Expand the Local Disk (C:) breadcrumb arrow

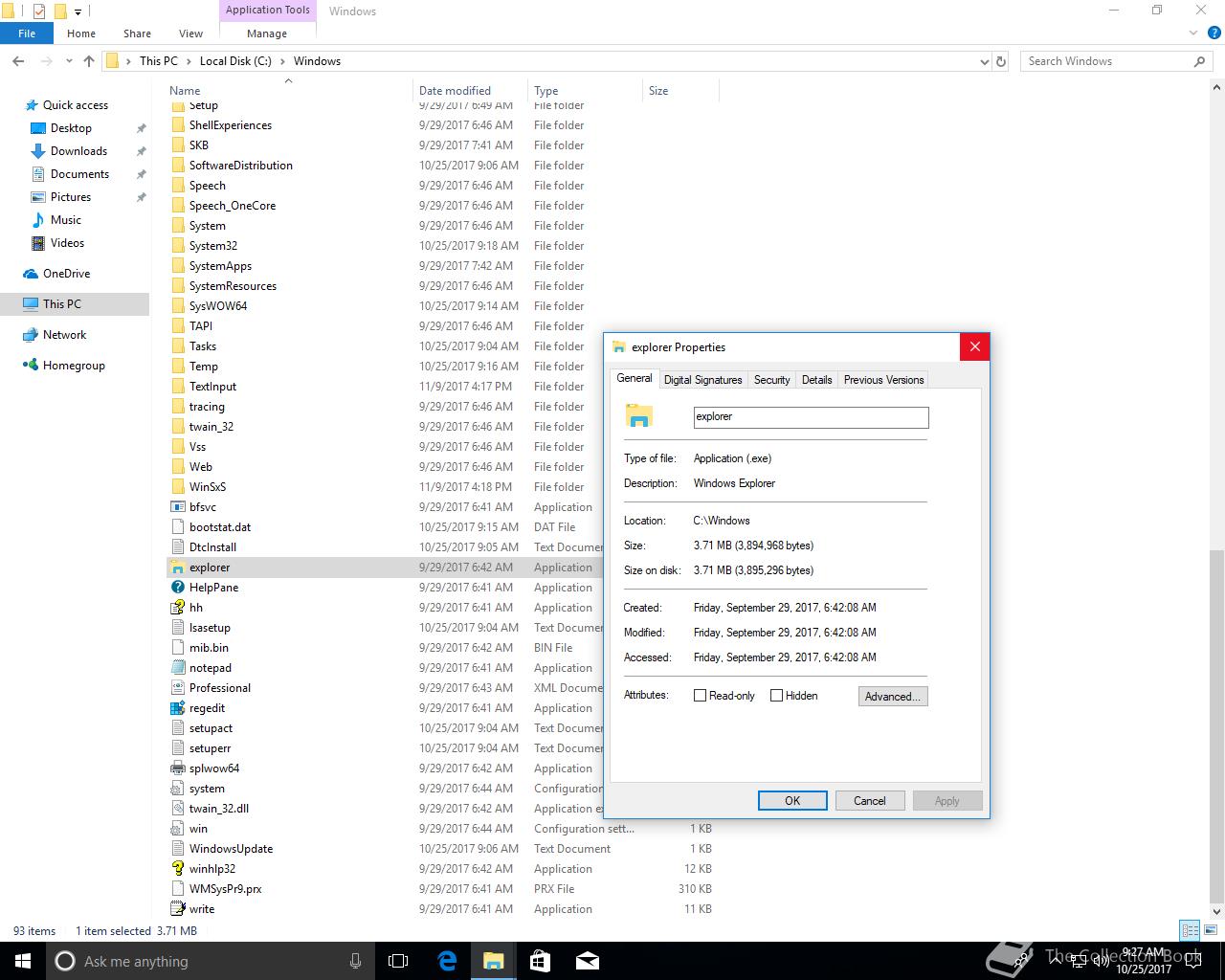[282, 61]
